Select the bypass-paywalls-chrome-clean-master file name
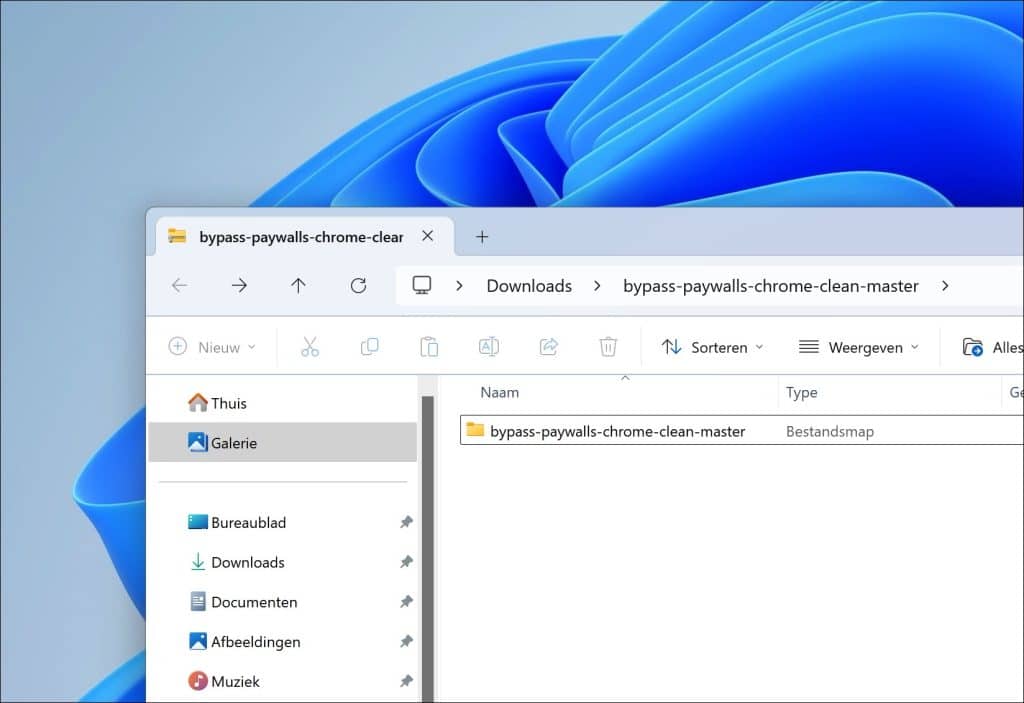 [617, 431]
